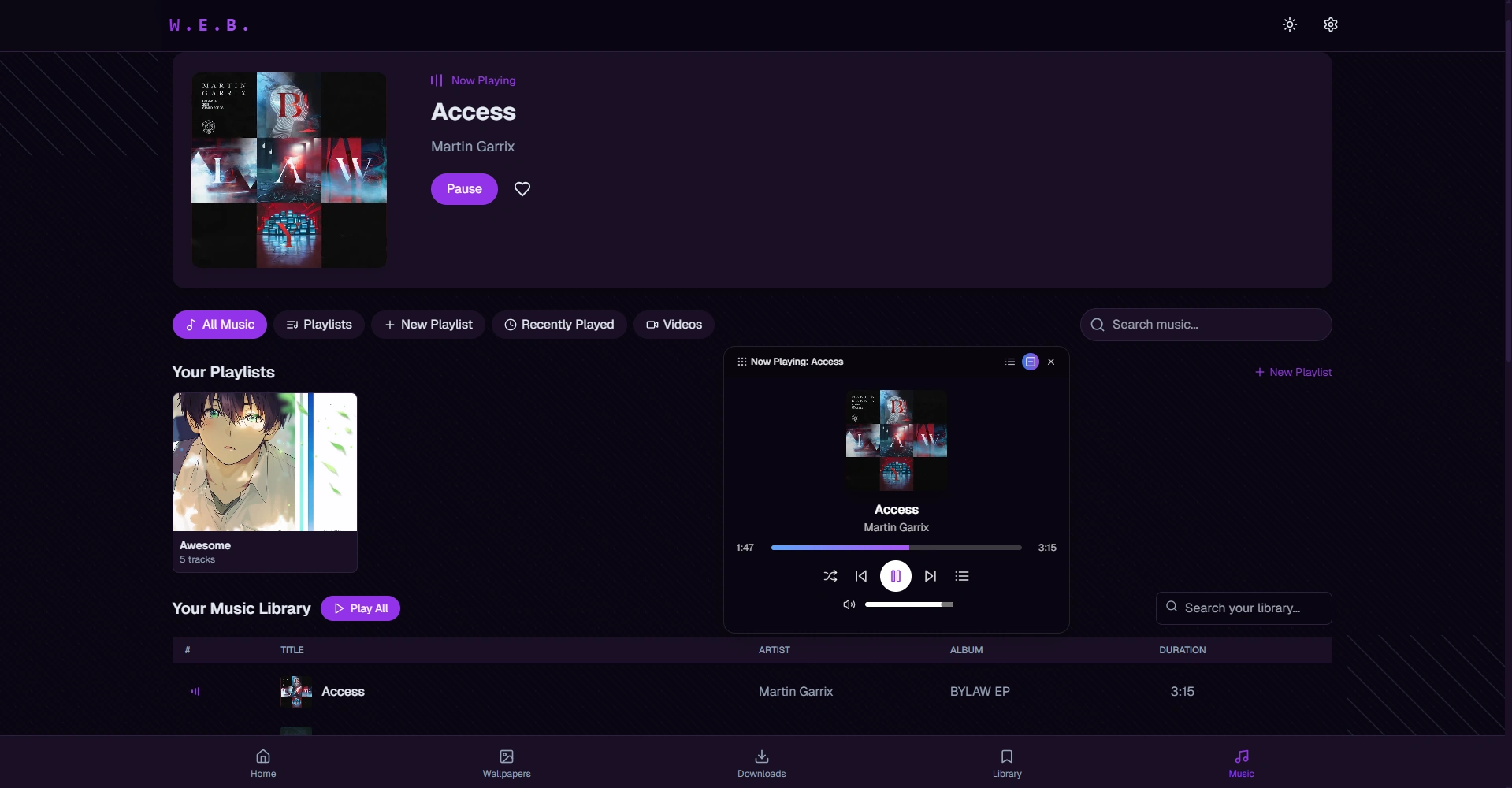Image resolution: width=1512 pixels, height=788 pixels.
Task: Click the magnifier icon in Search your library
Action: point(1172,607)
